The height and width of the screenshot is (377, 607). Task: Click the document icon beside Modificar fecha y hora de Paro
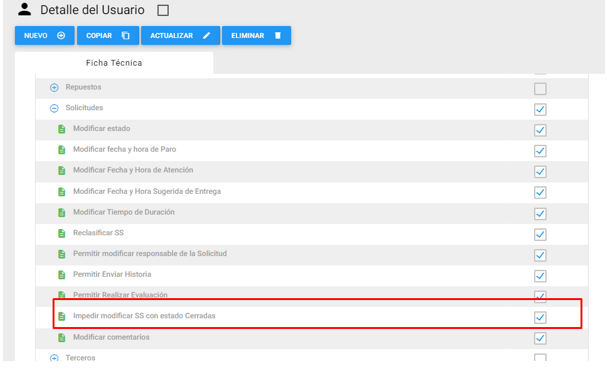(62, 150)
